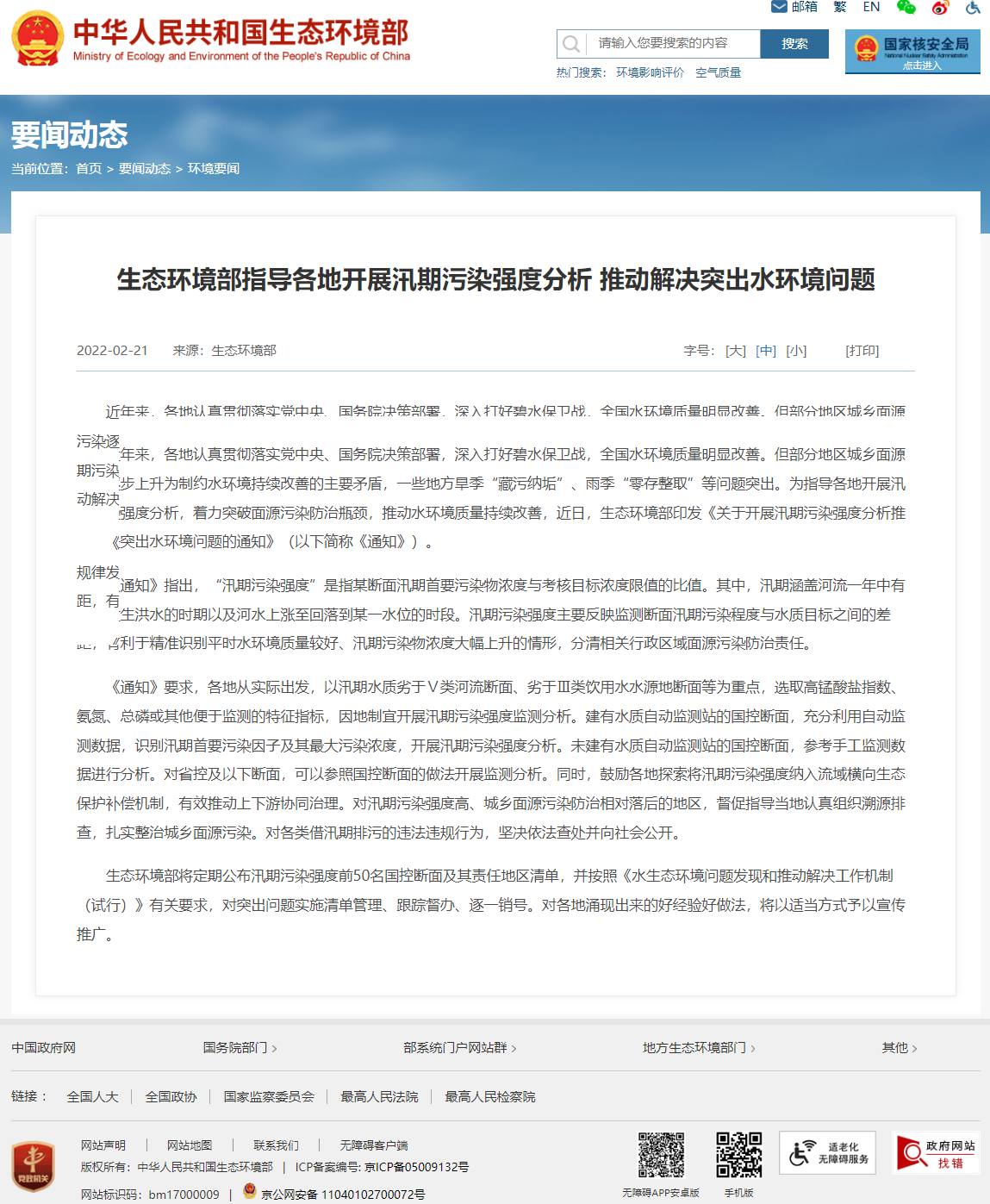Click the 搜索 search button
The image size is (990, 1204).
794,44
